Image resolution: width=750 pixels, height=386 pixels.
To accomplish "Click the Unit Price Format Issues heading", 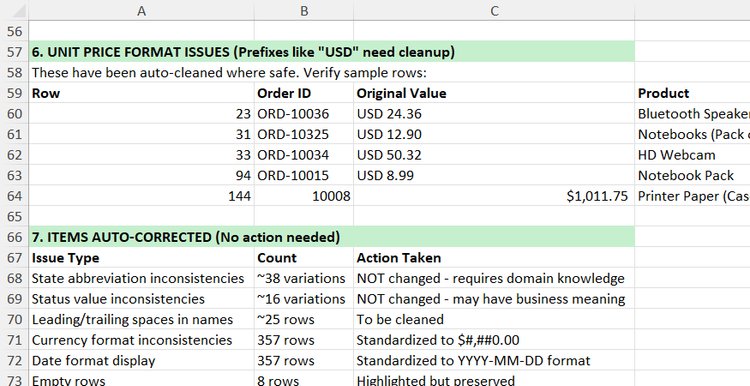I will [331, 52].
